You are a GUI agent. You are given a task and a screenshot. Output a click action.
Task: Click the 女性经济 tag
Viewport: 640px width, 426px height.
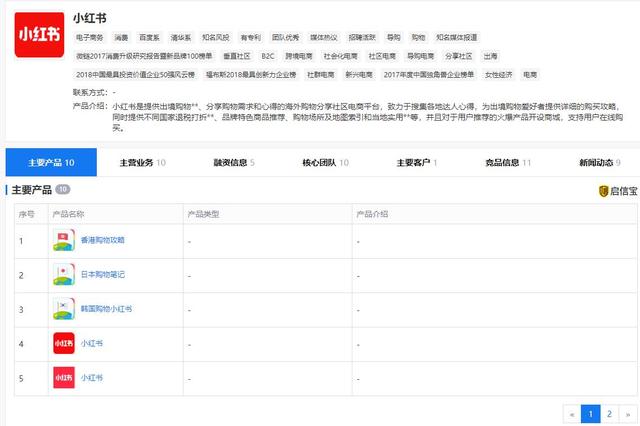coord(498,75)
